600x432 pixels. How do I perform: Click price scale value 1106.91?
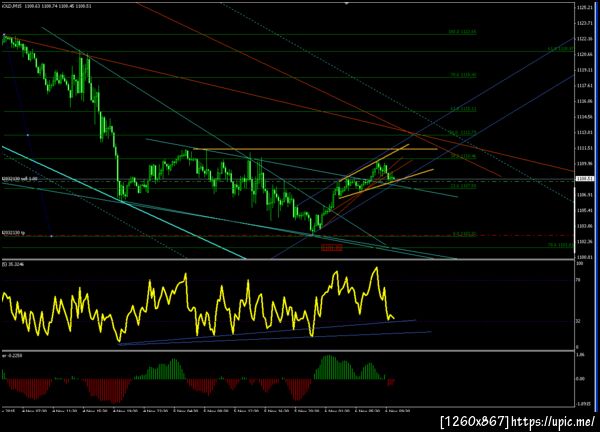(x=583, y=195)
